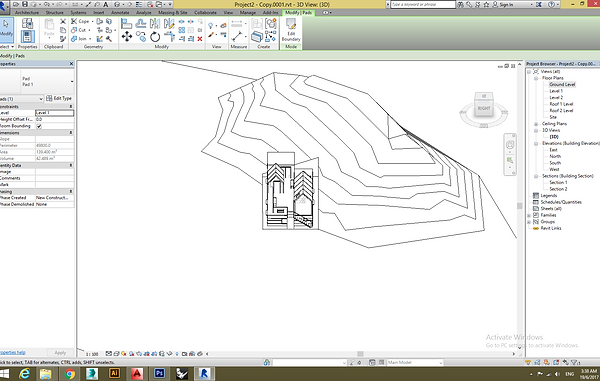This screenshot has height=381, width=600.
Task: Select the Offset tool icon
Action: point(141,24)
